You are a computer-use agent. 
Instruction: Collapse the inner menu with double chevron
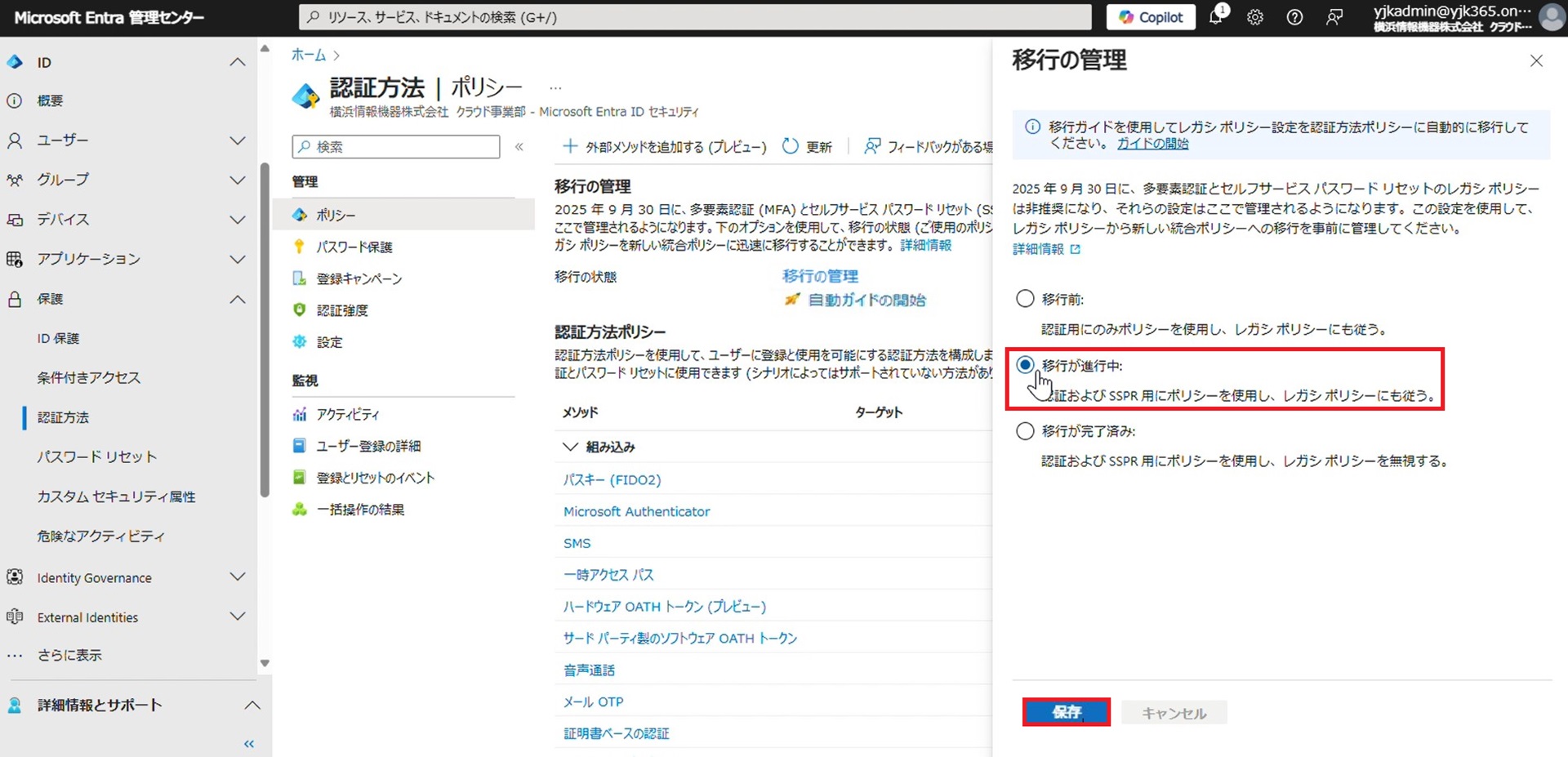click(519, 147)
